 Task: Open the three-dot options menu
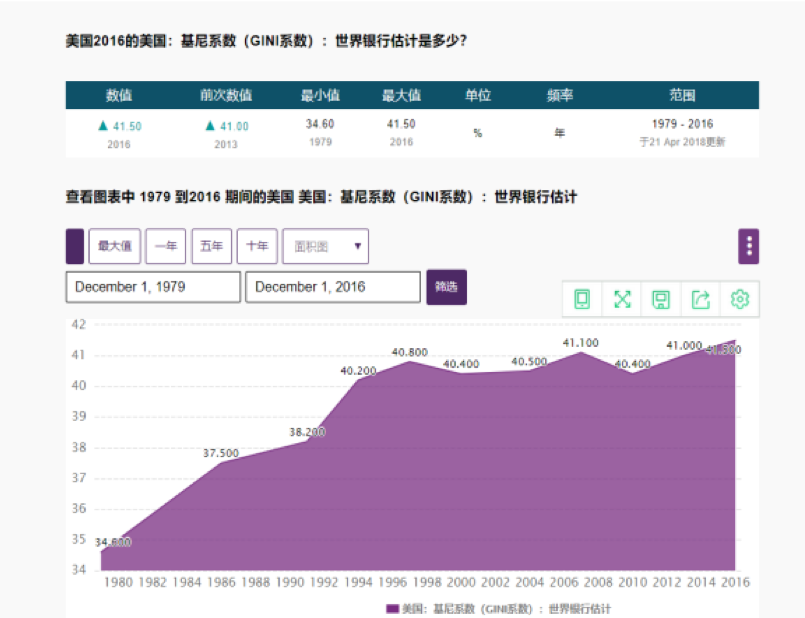[x=749, y=246]
